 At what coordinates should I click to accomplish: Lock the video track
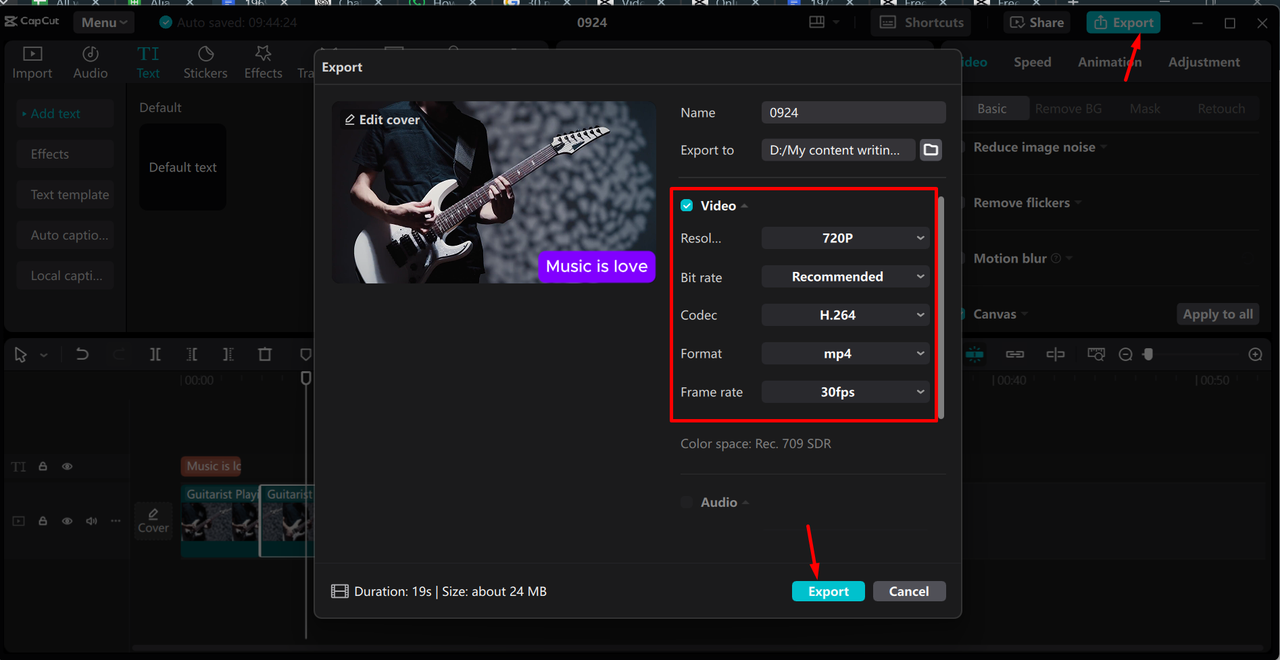[43, 521]
